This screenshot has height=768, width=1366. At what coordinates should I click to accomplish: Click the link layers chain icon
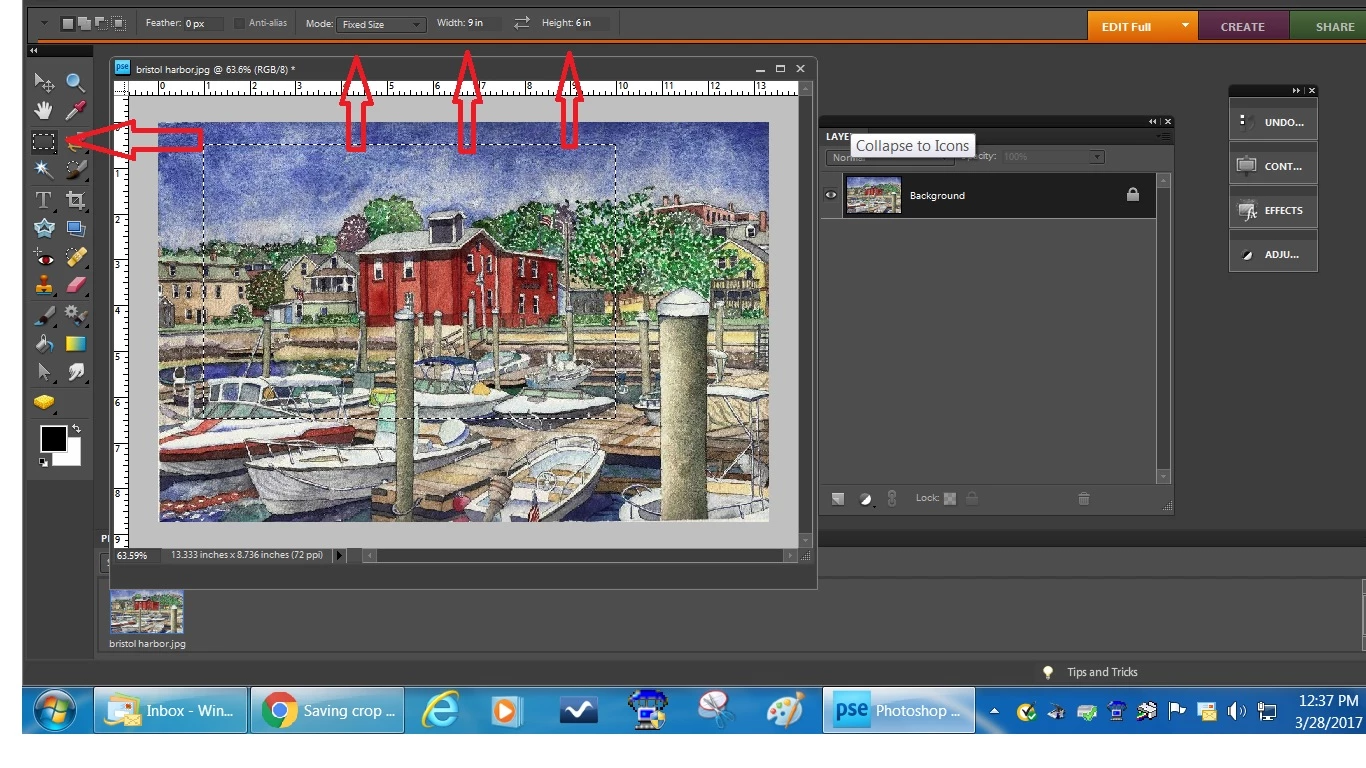point(892,498)
